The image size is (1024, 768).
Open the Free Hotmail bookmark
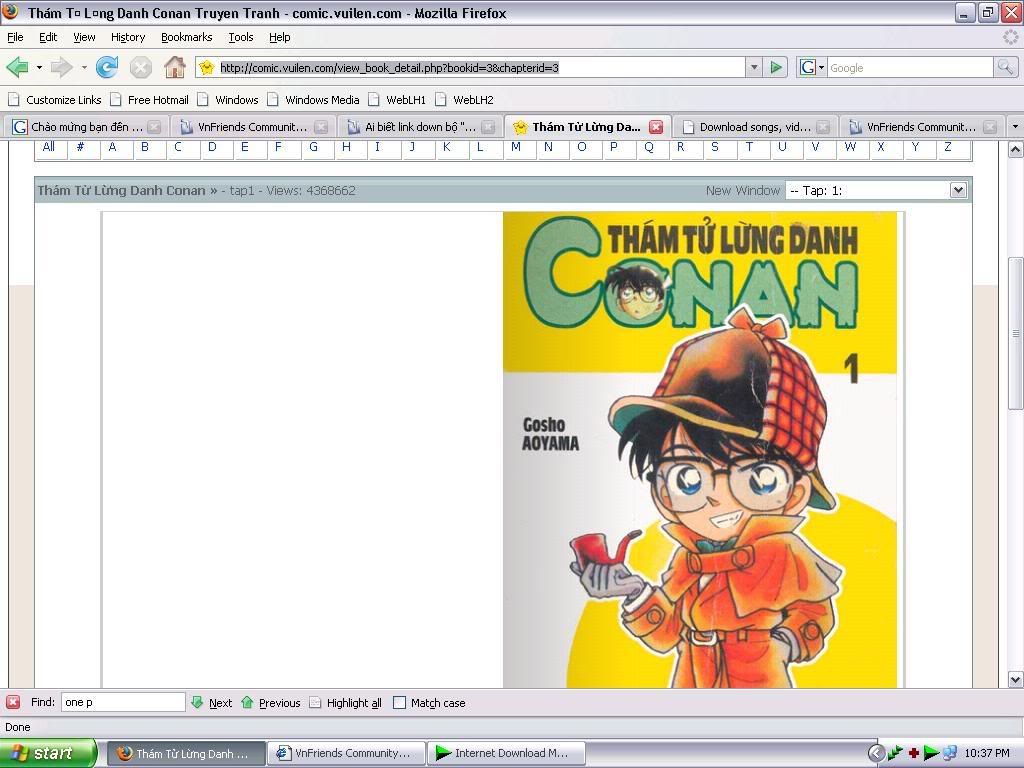click(x=150, y=100)
